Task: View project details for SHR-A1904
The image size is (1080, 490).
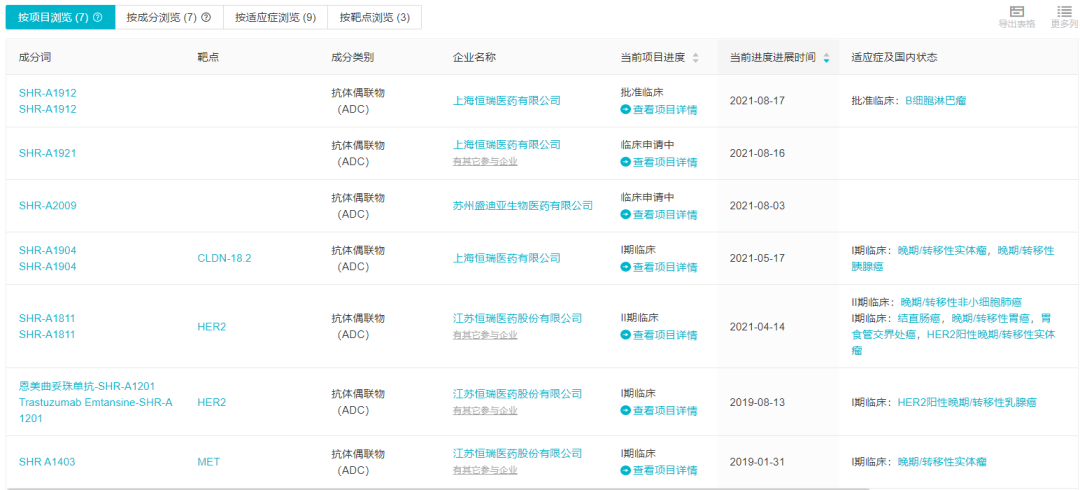Action: [658, 267]
